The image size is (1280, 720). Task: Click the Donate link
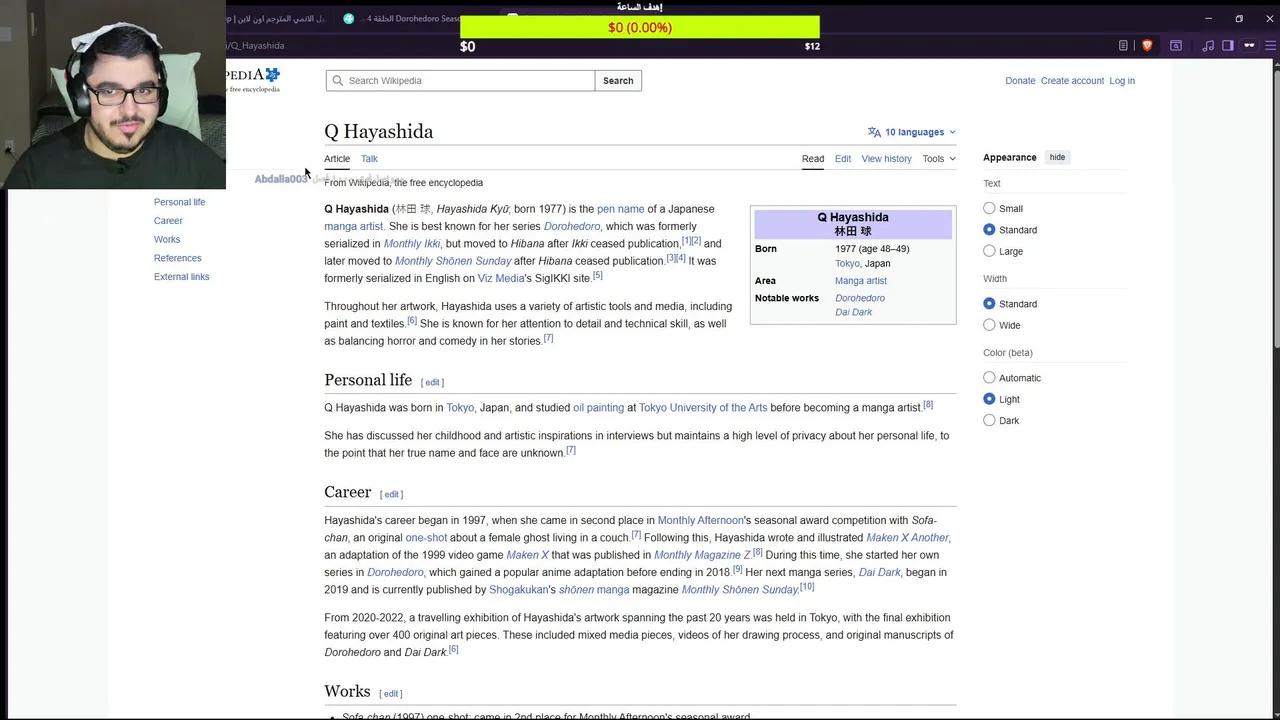pyautogui.click(x=1020, y=81)
